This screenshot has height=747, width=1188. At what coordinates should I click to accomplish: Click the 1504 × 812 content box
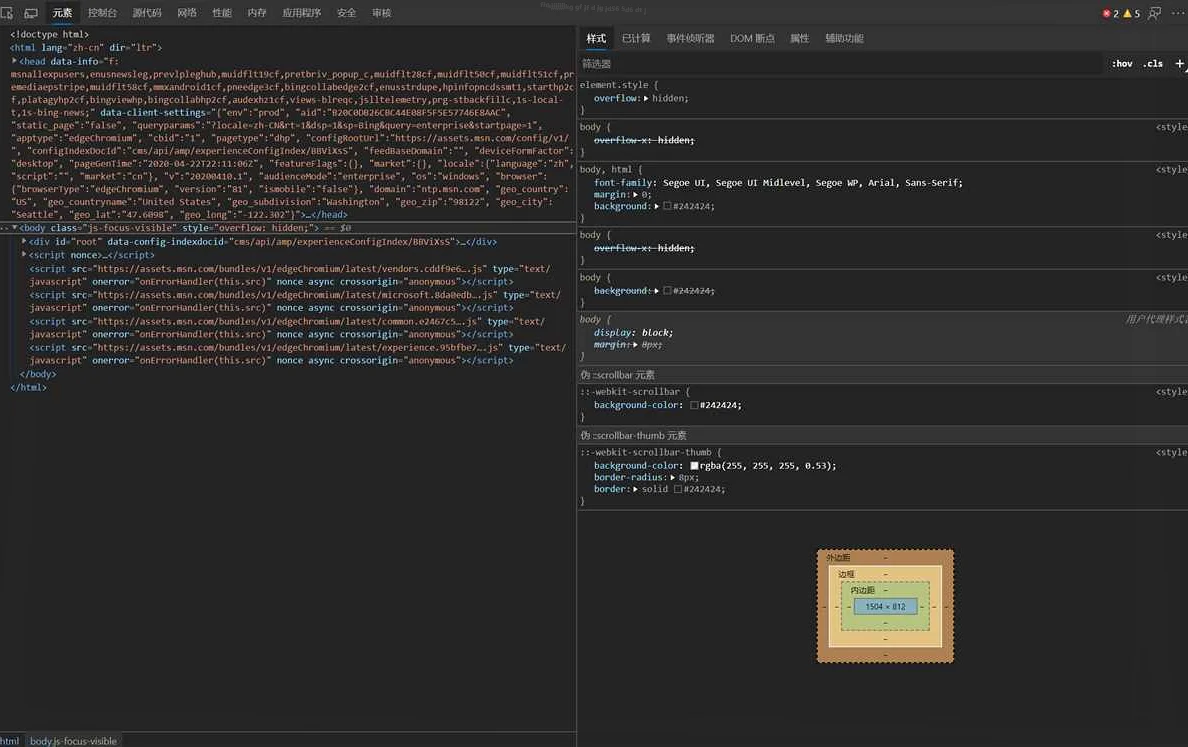[x=885, y=607]
